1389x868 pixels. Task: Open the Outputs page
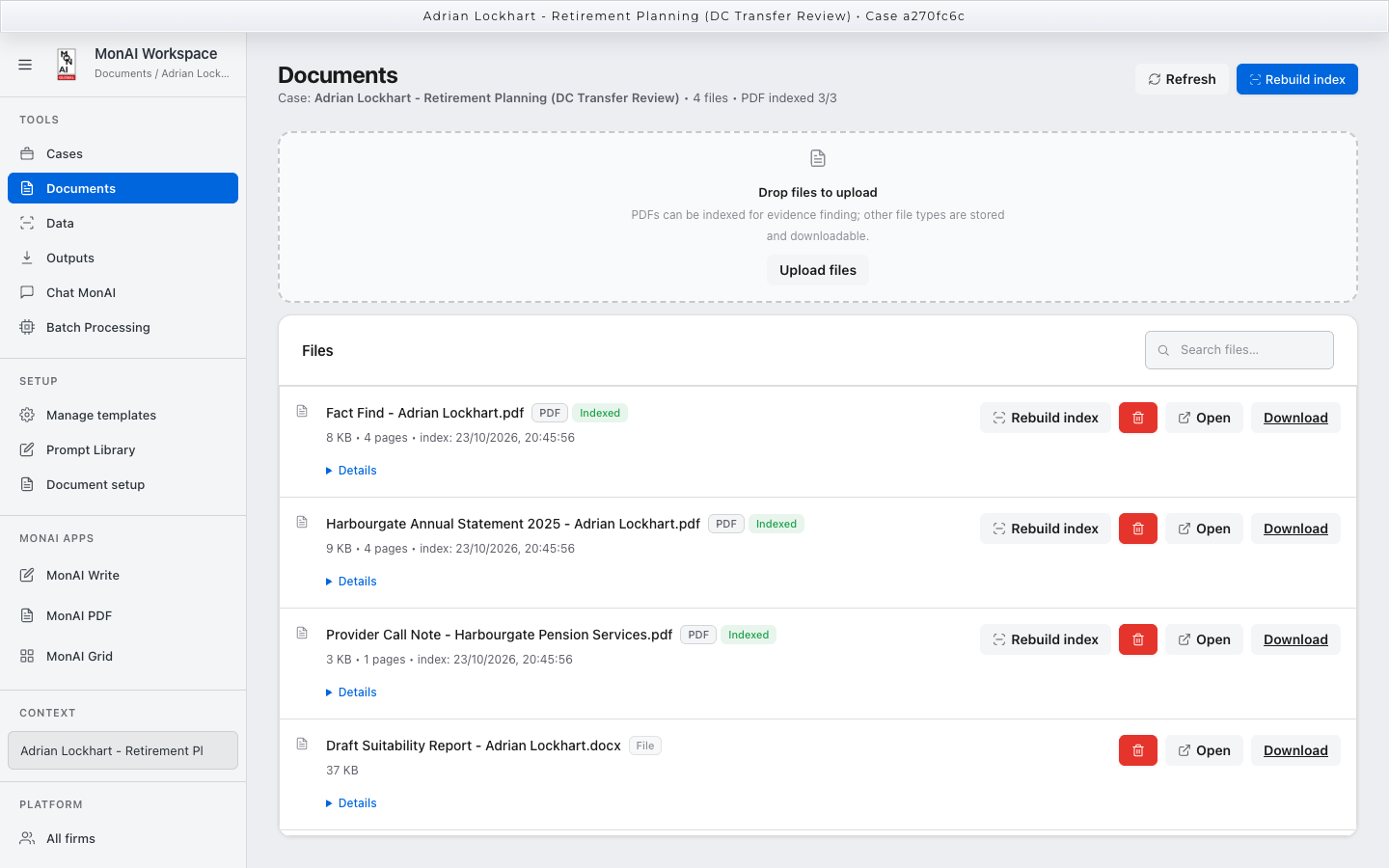tap(123, 258)
